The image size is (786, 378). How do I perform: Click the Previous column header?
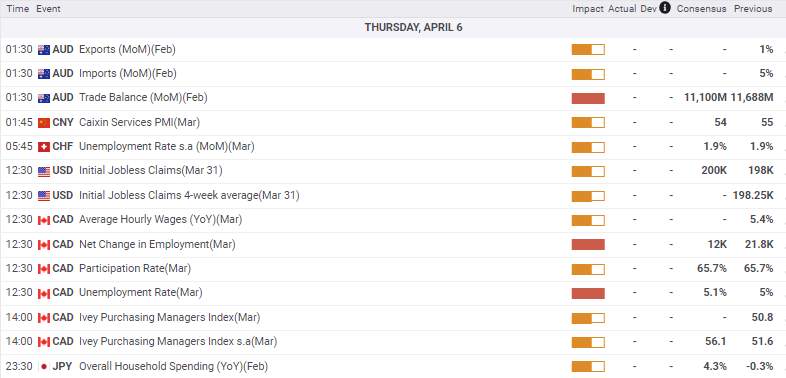click(753, 9)
